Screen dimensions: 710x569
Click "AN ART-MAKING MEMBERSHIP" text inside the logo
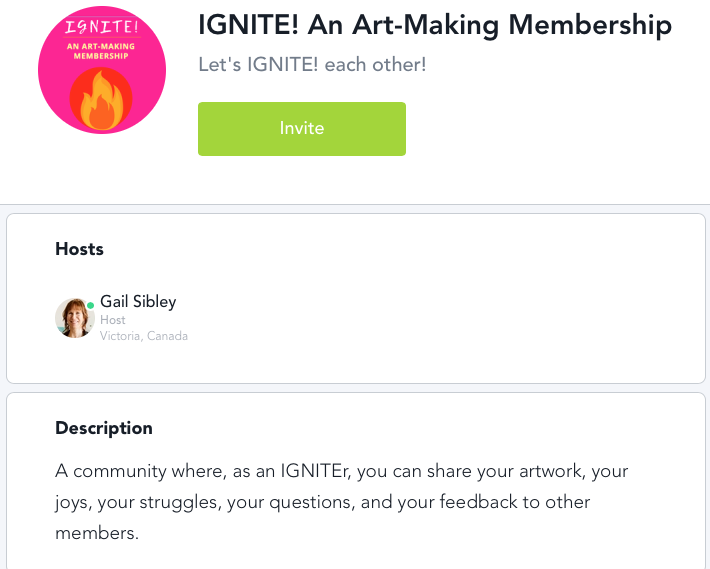pos(101,50)
